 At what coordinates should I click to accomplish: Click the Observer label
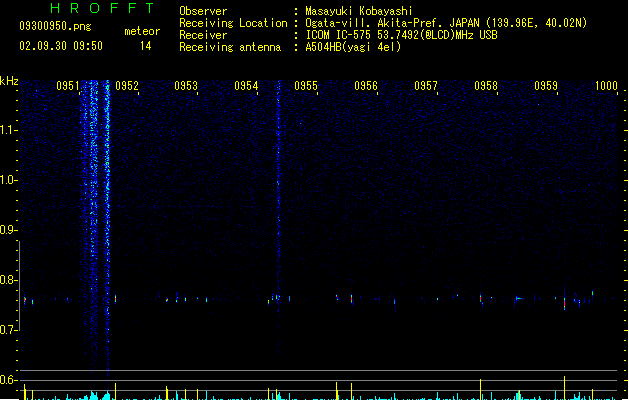click(203, 11)
